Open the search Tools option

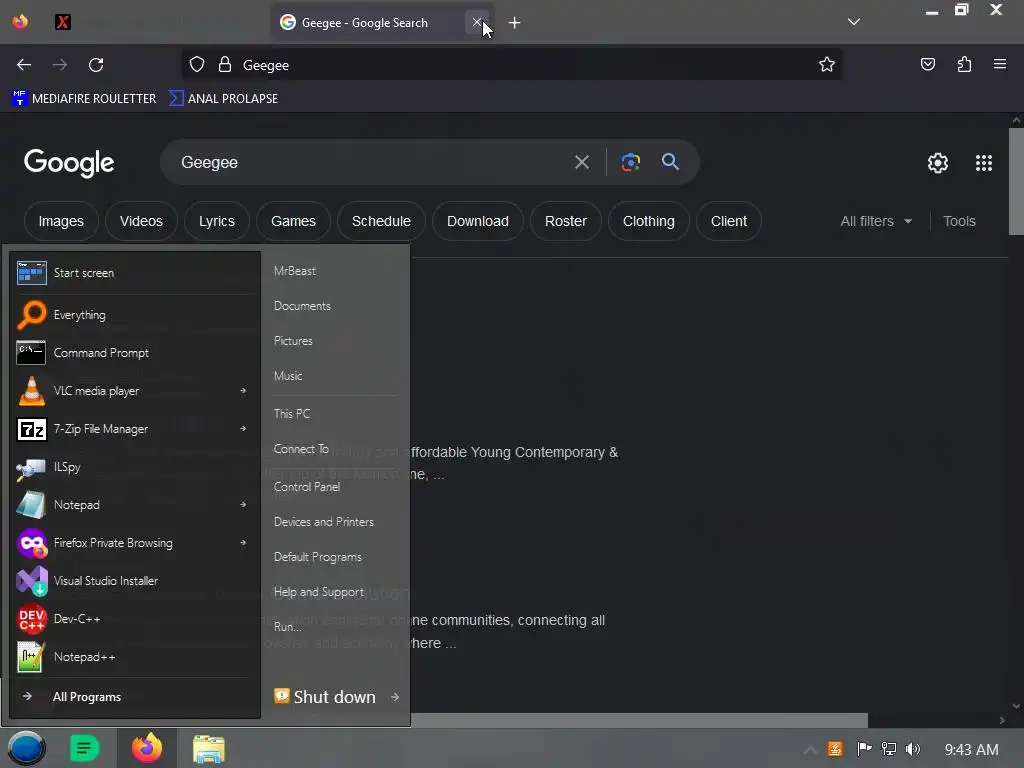coord(959,221)
